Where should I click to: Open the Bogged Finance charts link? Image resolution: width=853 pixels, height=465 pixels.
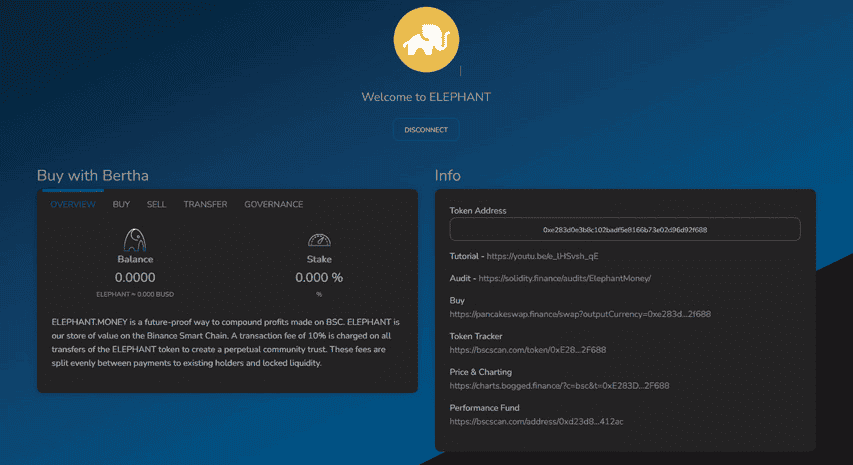559,386
